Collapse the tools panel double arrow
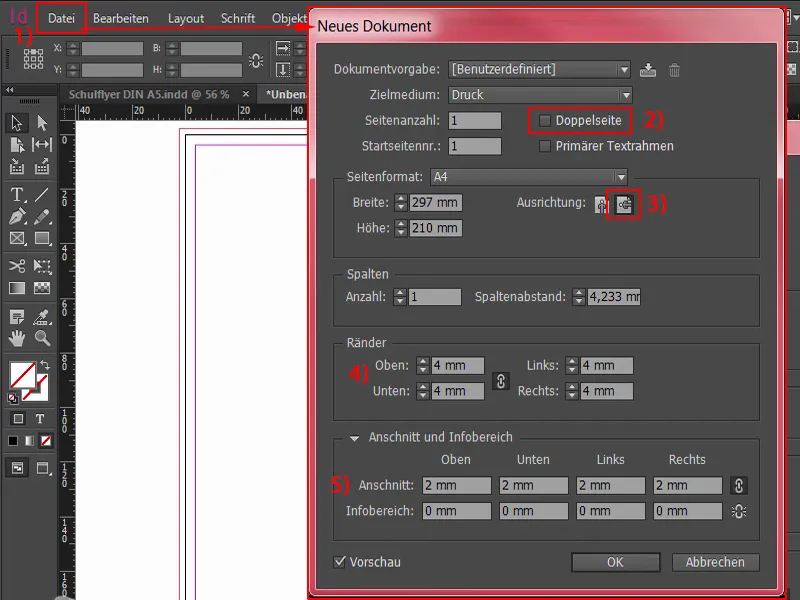 pos(10,90)
